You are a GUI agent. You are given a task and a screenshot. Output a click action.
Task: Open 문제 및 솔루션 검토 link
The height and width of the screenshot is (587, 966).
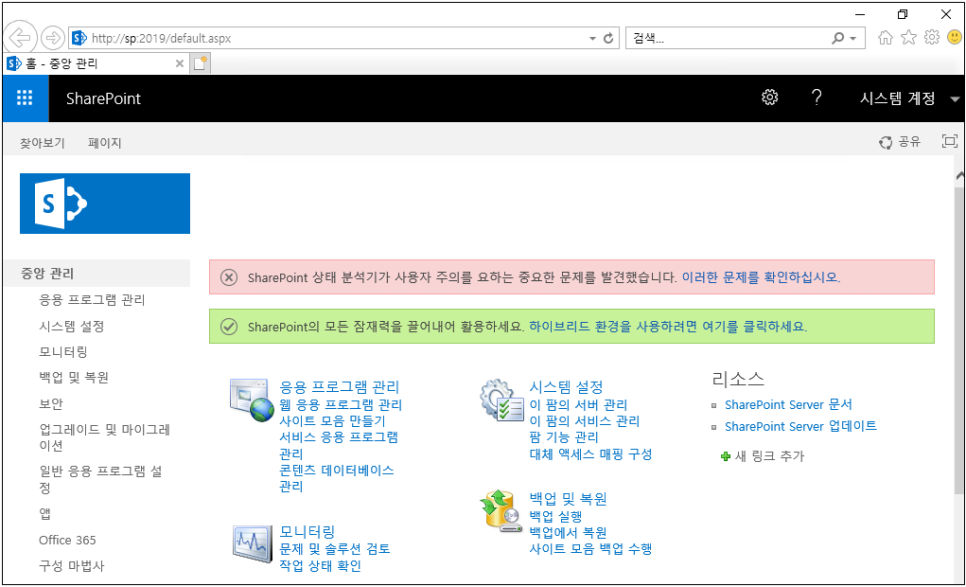pyautogui.click(x=335, y=548)
